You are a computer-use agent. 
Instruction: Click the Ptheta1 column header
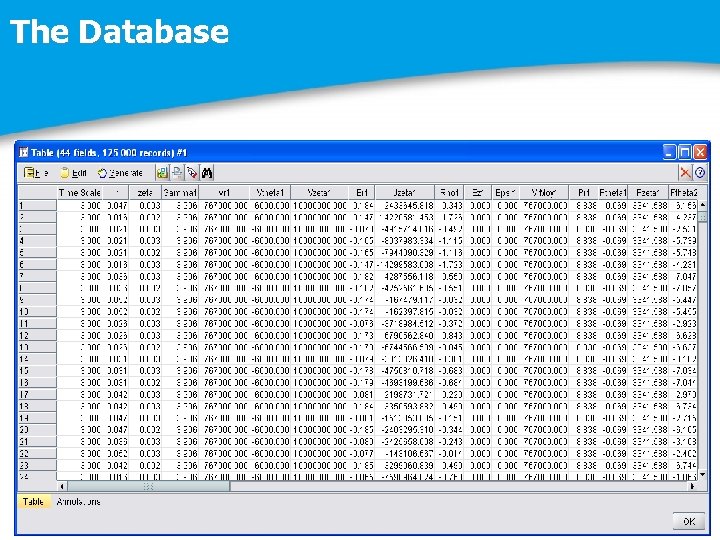(x=613, y=193)
